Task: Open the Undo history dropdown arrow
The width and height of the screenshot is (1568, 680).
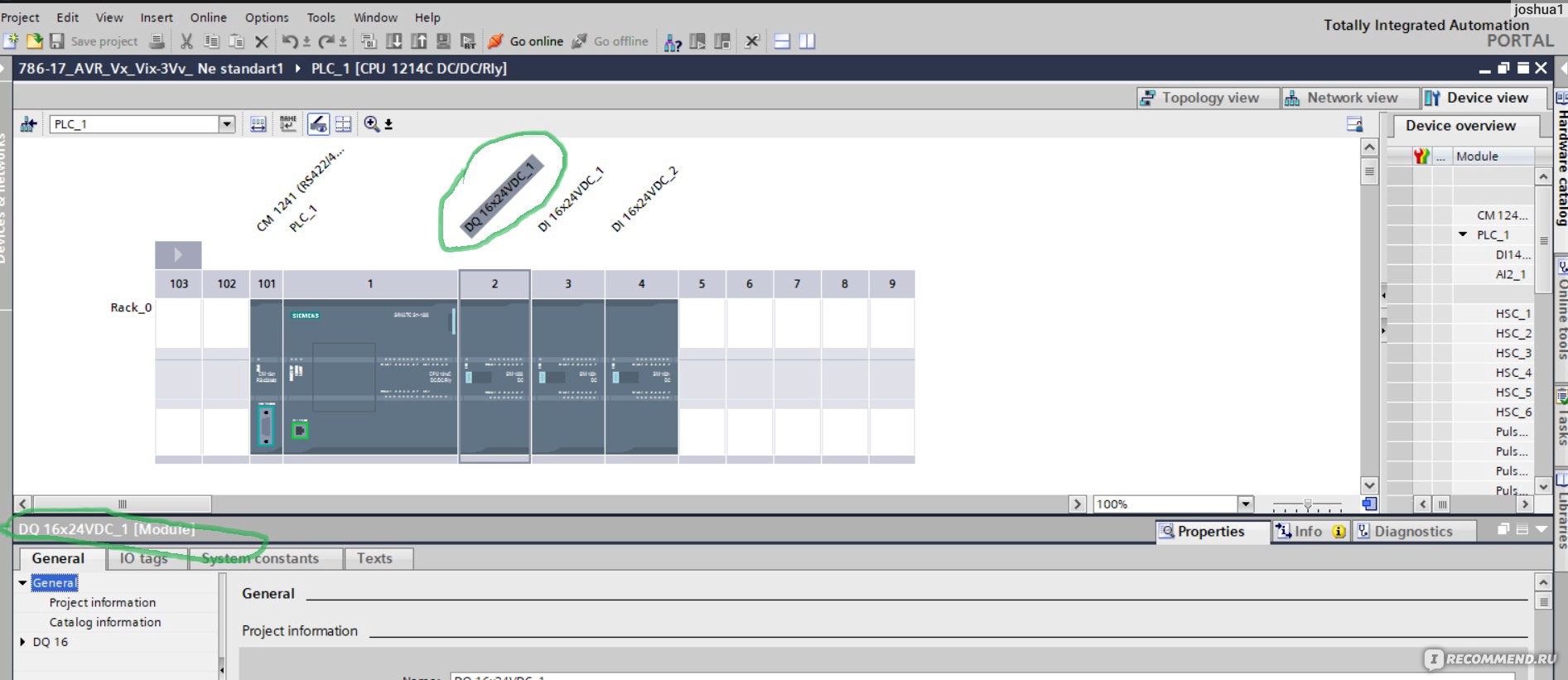Action: [x=306, y=41]
